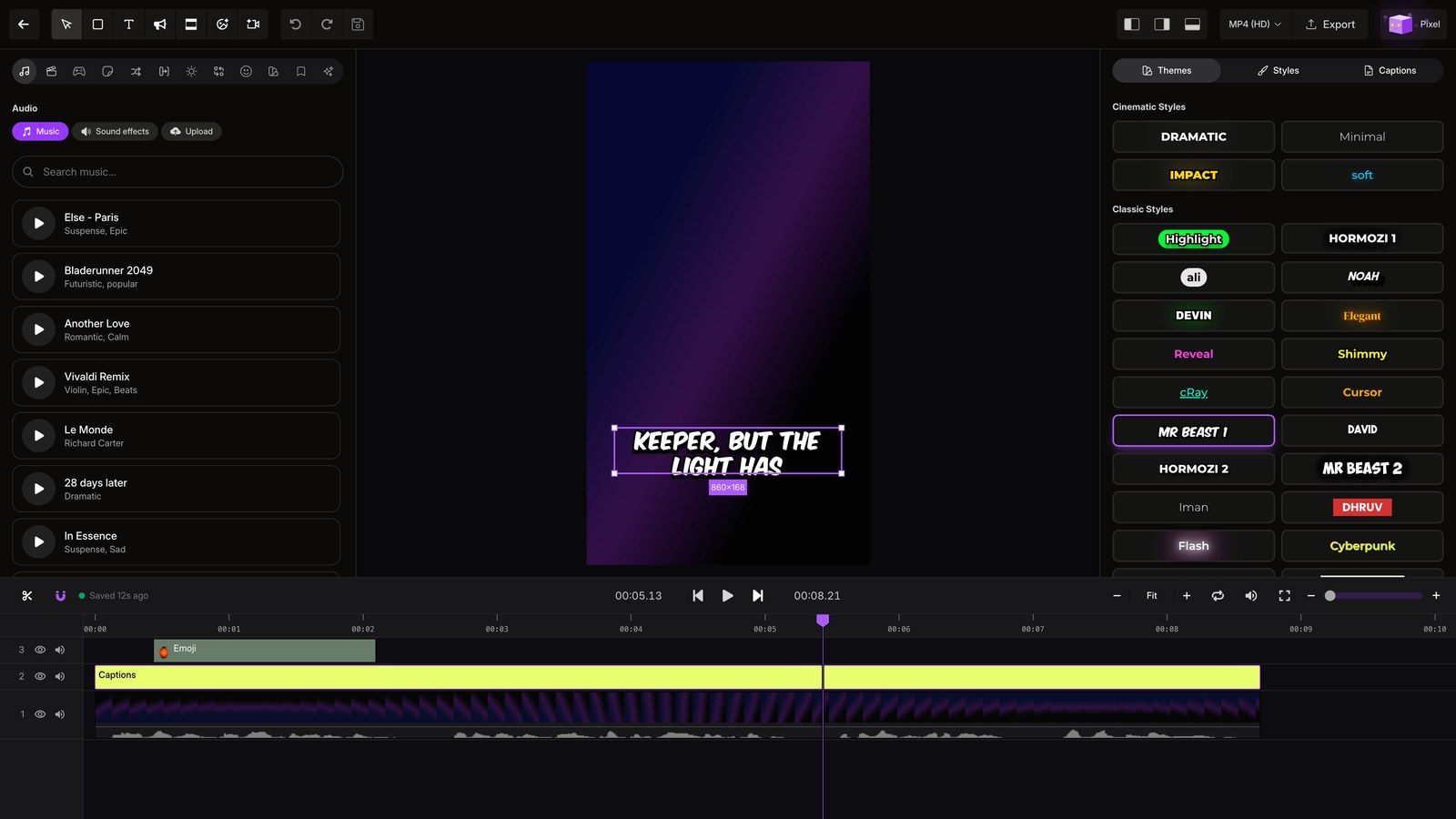Screen dimensions: 1456x819
Task: Hide track 3 with eye icon
Action: coord(40,650)
